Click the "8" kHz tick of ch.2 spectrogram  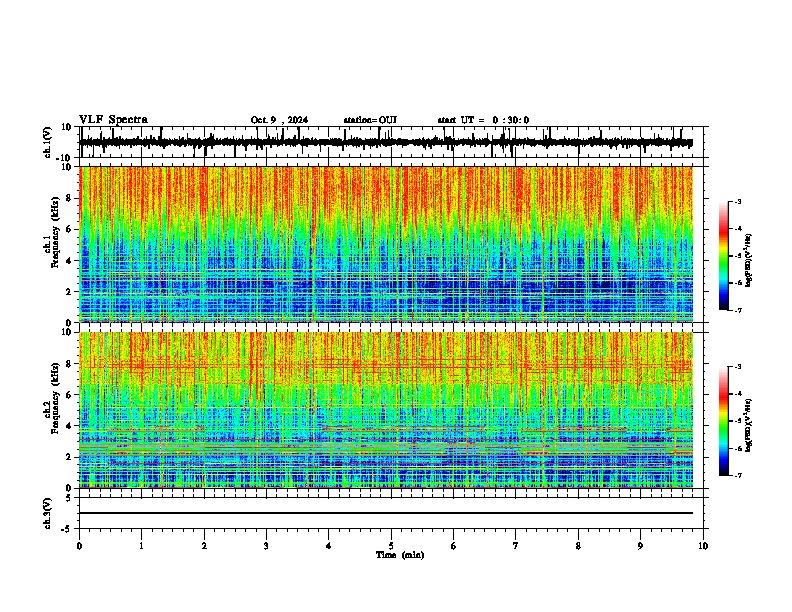(x=70, y=364)
